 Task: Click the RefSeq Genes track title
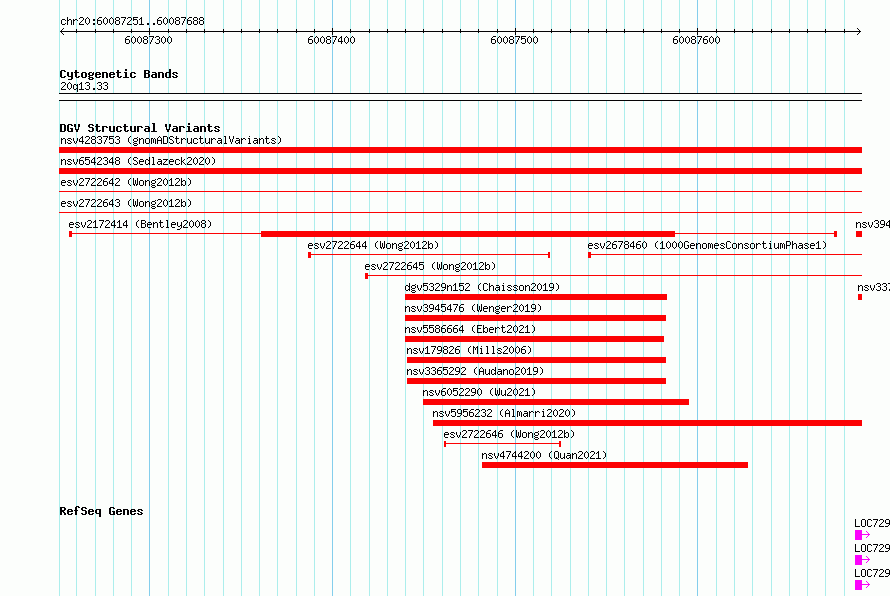coord(101,511)
